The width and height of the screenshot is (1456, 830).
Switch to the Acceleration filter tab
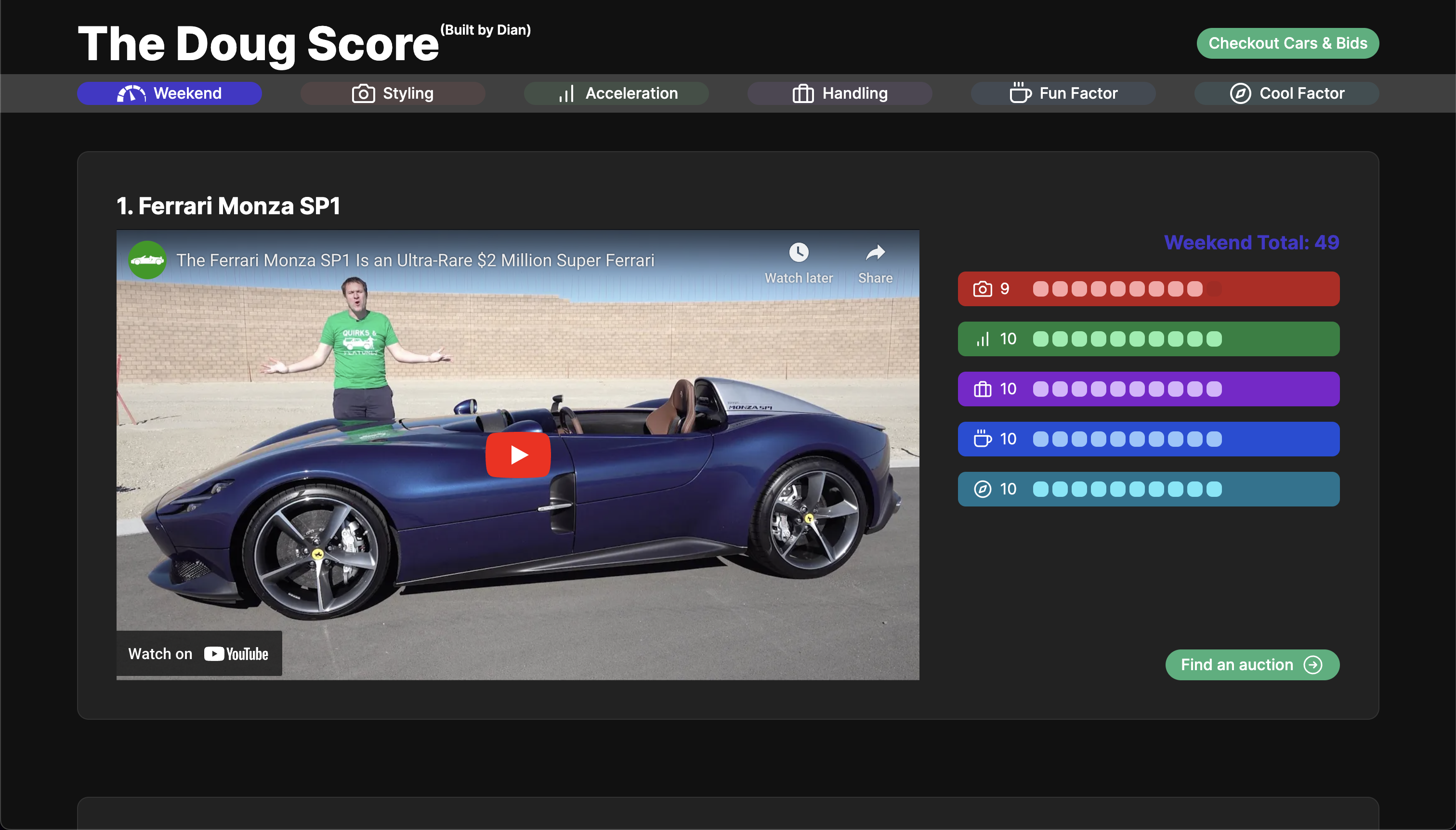(x=616, y=93)
